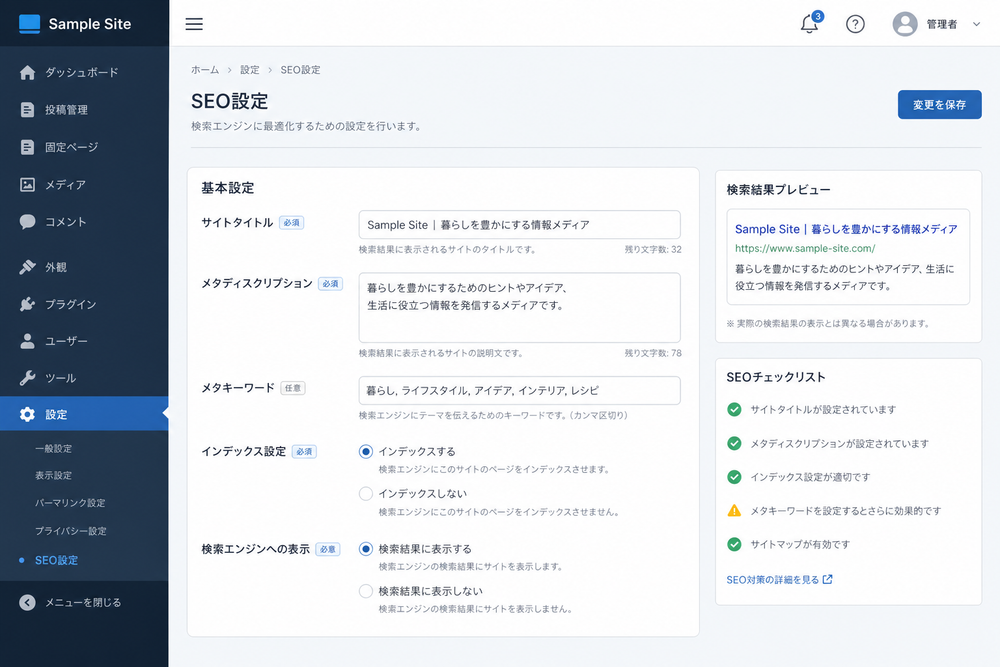Click '残り文字数: 78' counter text

[x=653, y=353]
